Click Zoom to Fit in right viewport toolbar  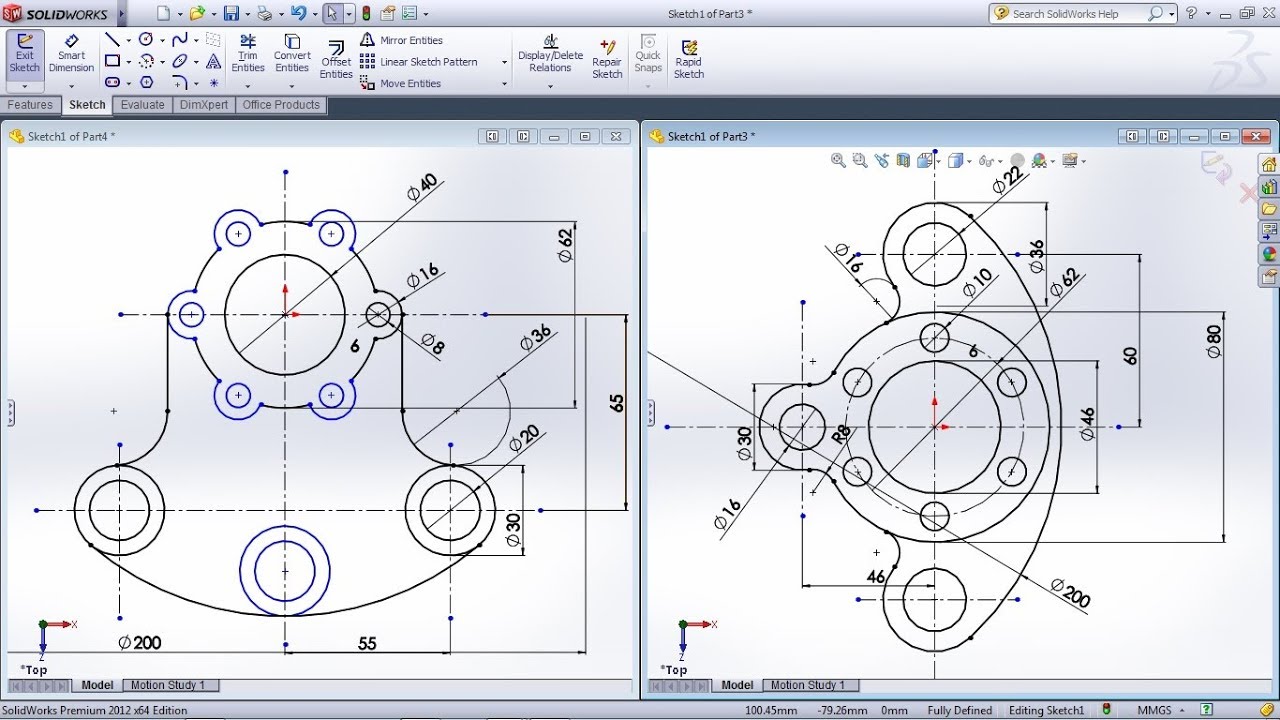tap(838, 160)
